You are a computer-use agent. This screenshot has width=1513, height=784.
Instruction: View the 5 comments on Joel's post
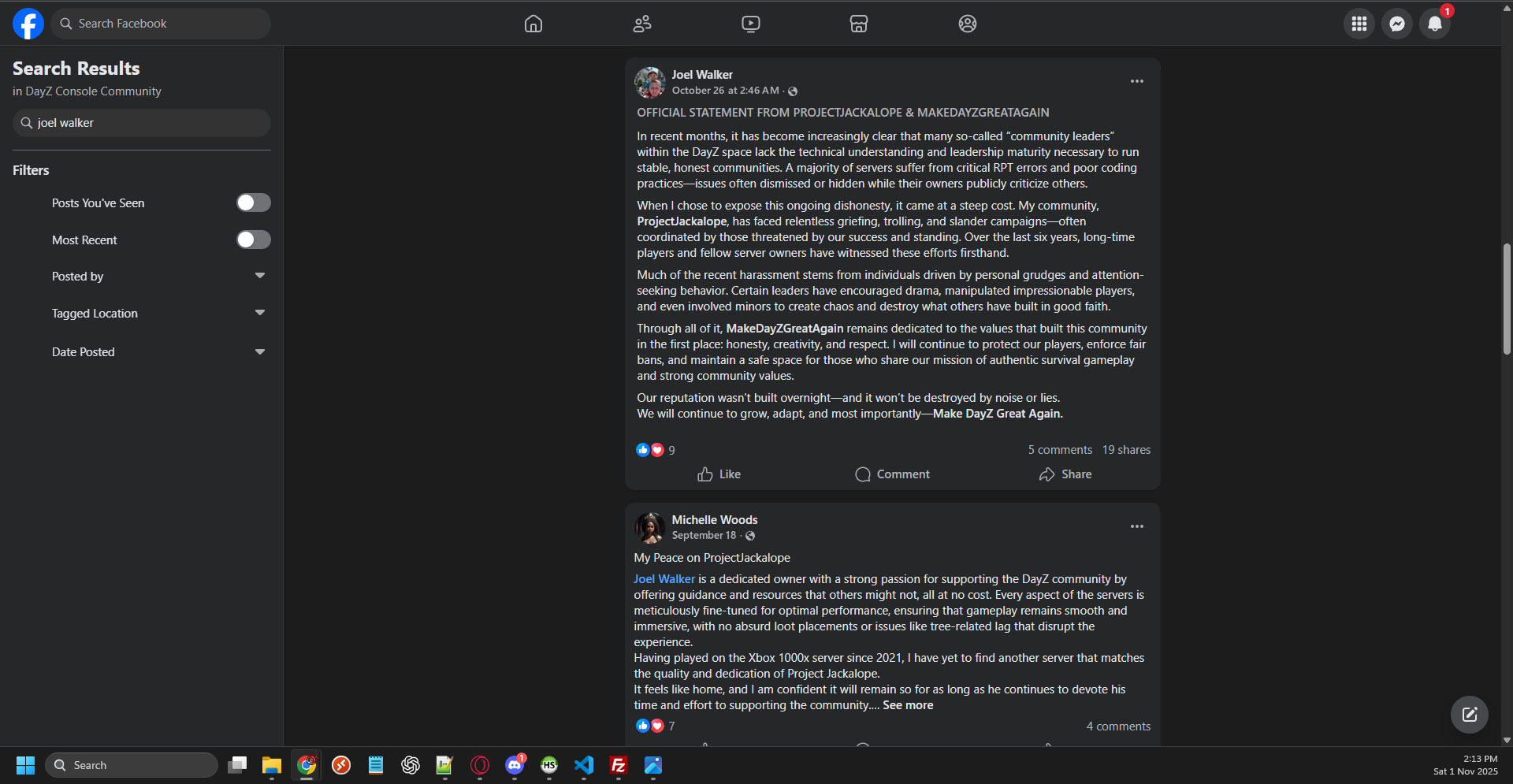[1060, 450]
